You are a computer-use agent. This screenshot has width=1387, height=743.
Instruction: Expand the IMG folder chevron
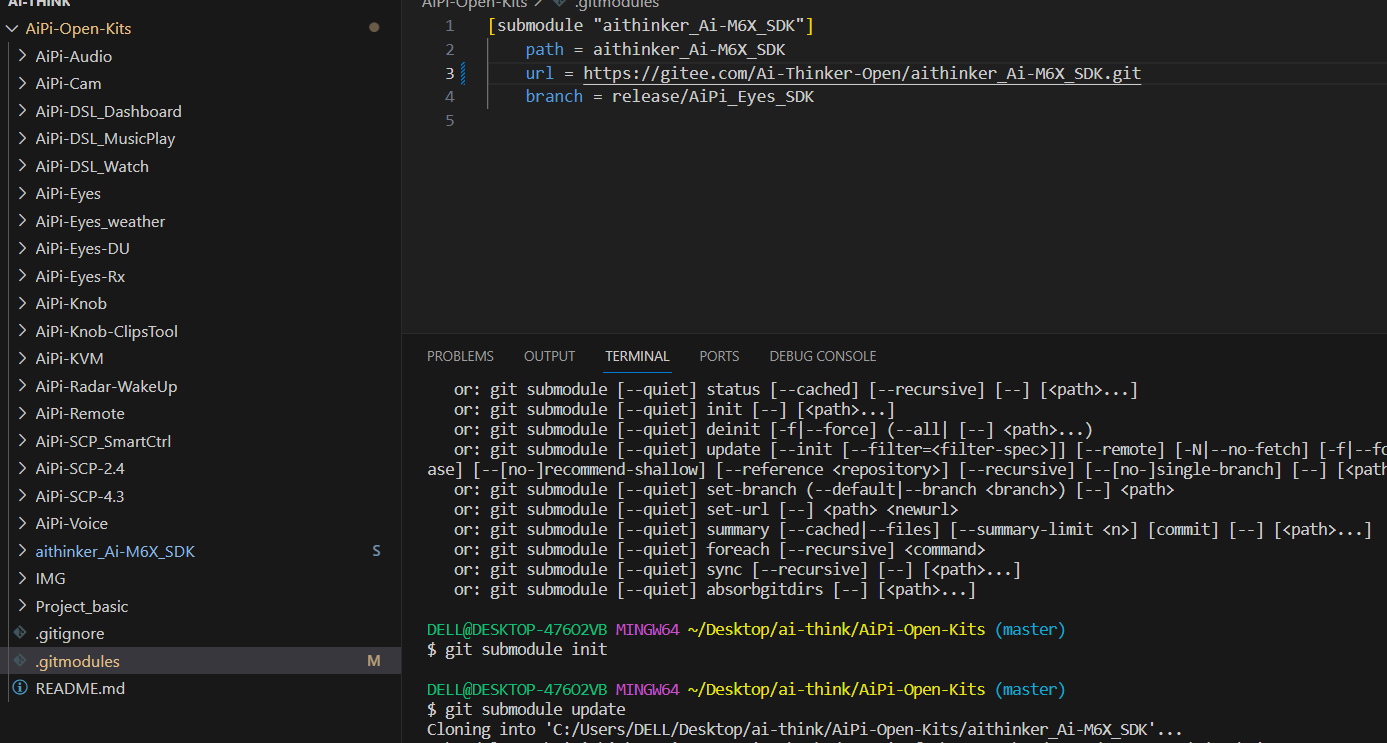click(22, 579)
